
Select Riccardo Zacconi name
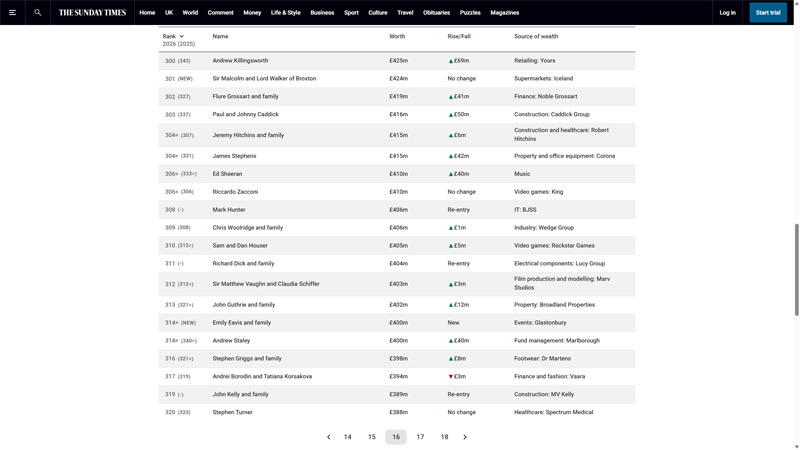(235, 192)
